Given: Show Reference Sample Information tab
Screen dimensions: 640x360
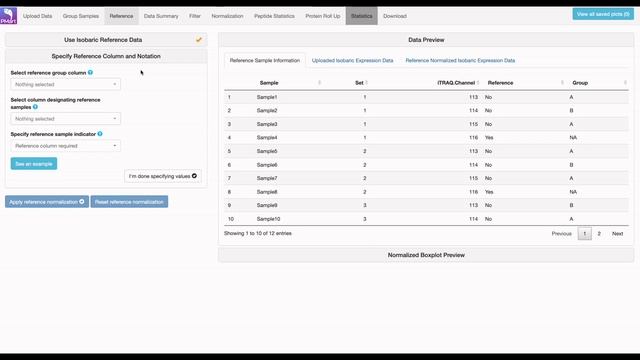Looking at the screenshot, I should click(x=265, y=60).
